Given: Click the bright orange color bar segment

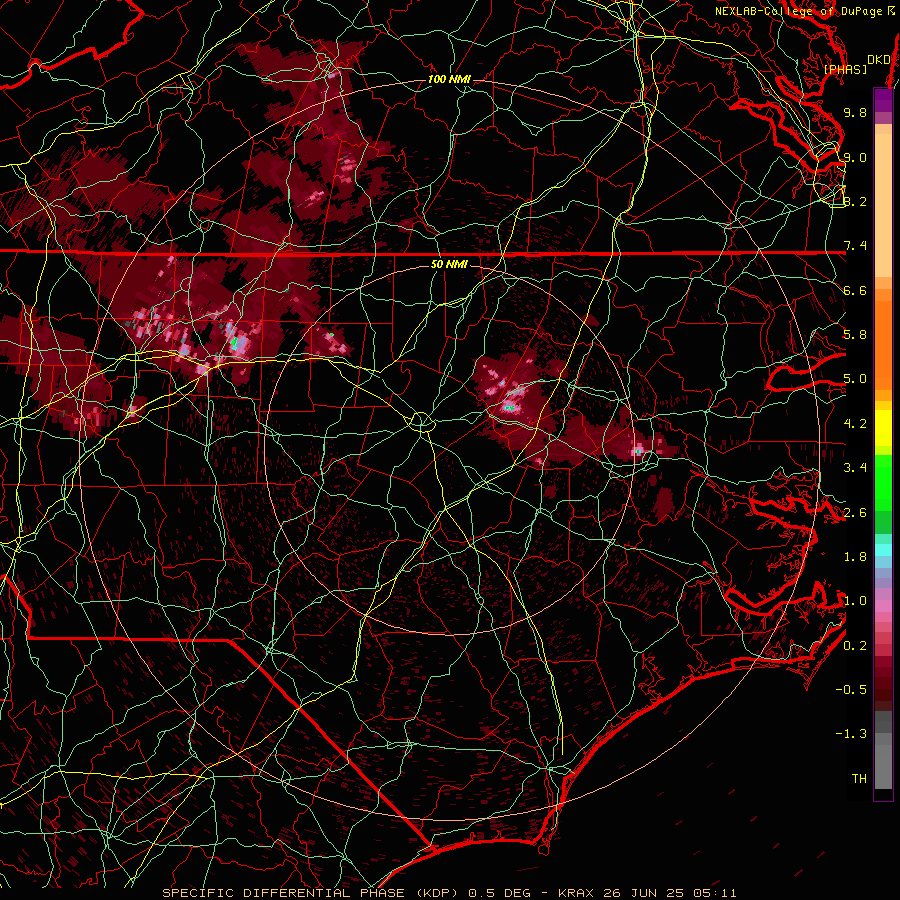Looking at the screenshot, I should pyautogui.click(x=883, y=344).
